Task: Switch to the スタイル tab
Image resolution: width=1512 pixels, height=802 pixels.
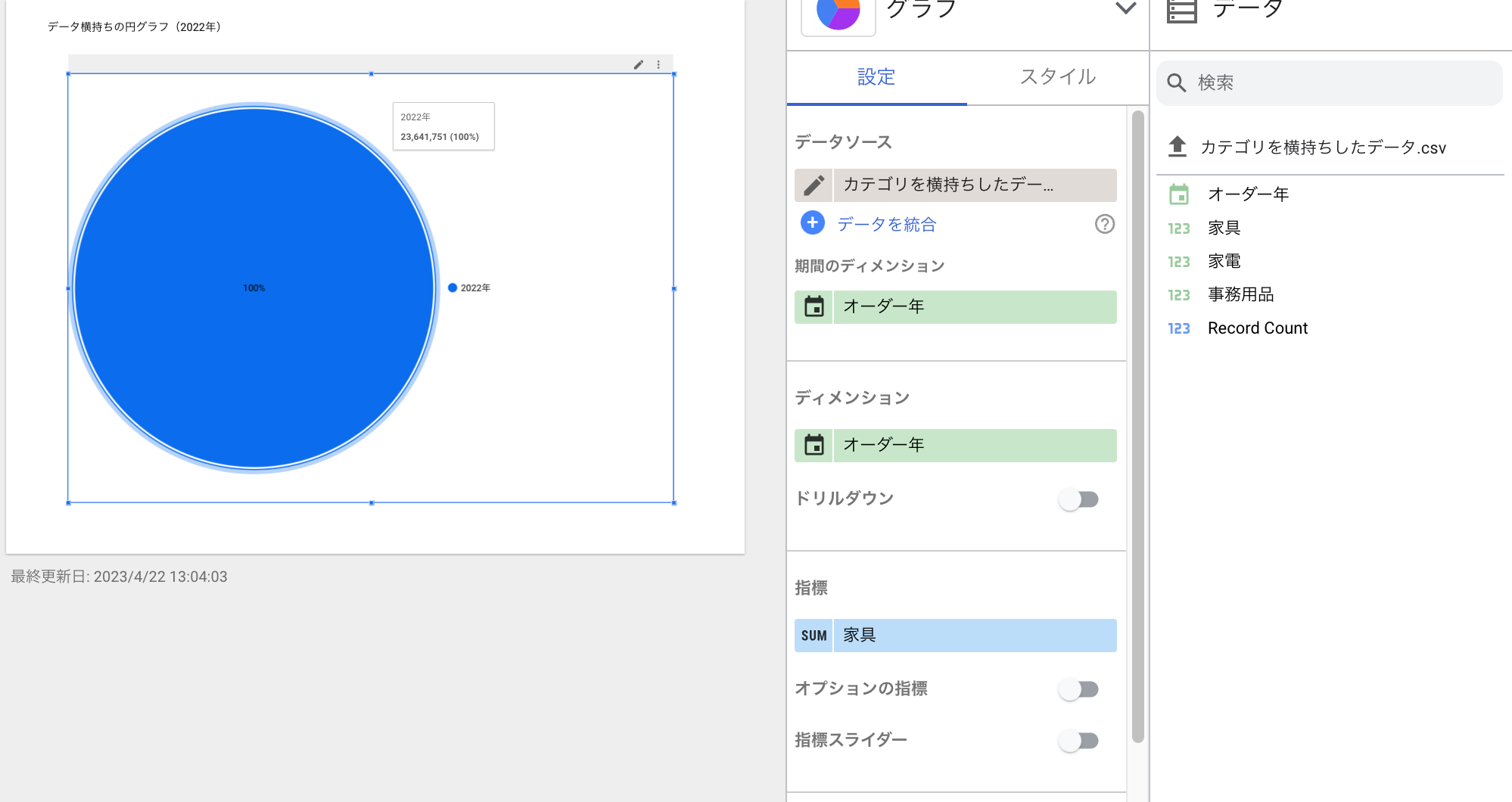Action: coord(1057,77)
